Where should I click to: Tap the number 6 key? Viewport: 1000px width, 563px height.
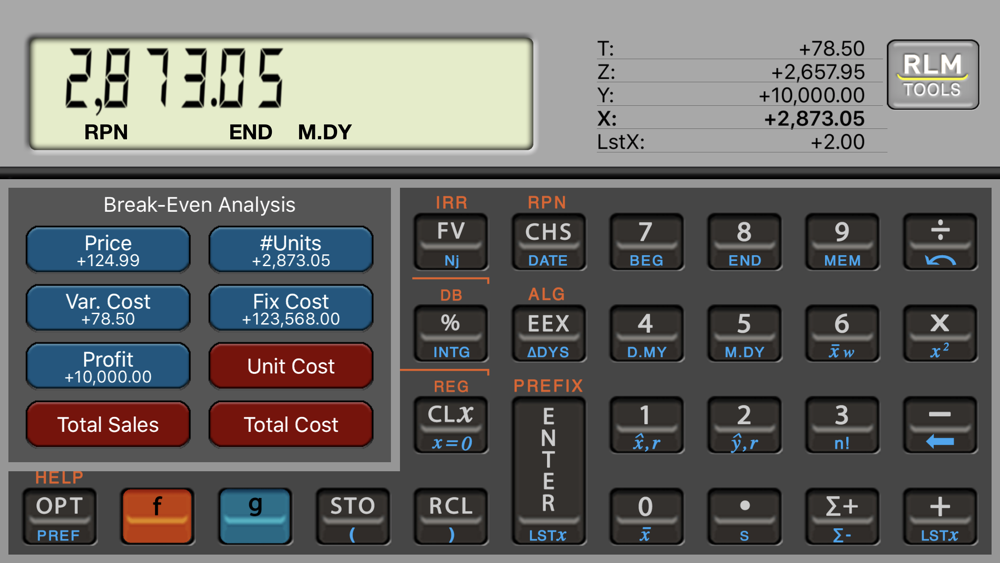click(x=842, y=333)
